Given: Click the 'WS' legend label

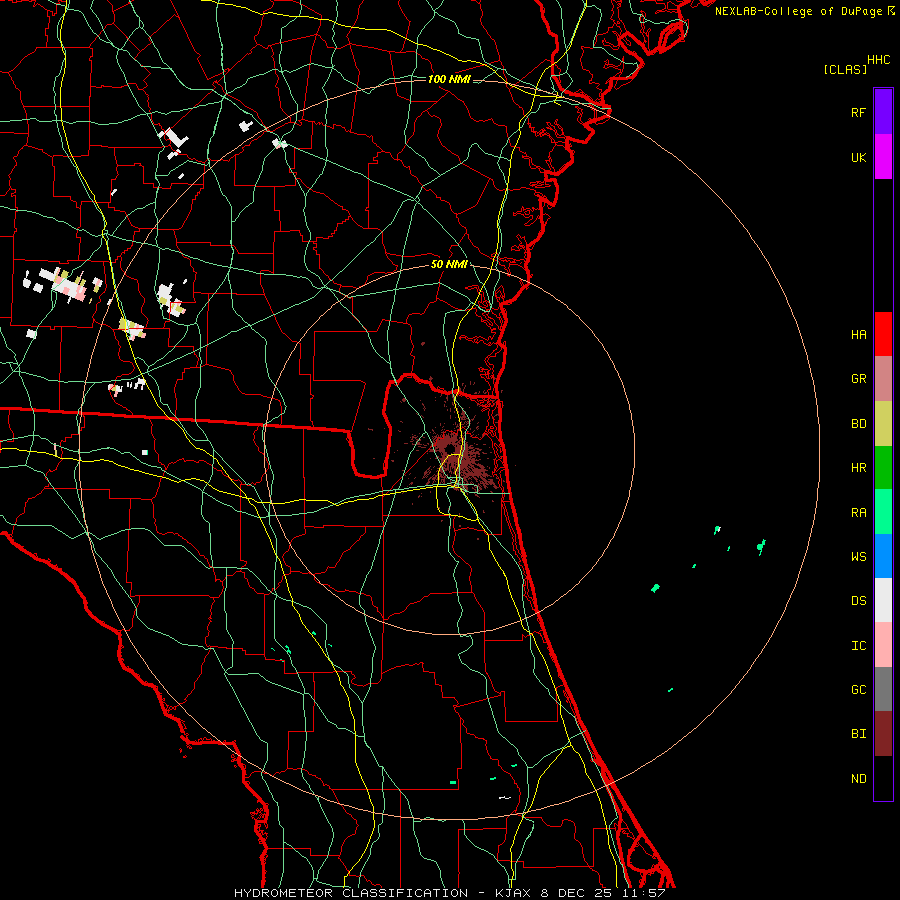Looking at the screenshot, I should pyautogui.click(x=858, y=557).
